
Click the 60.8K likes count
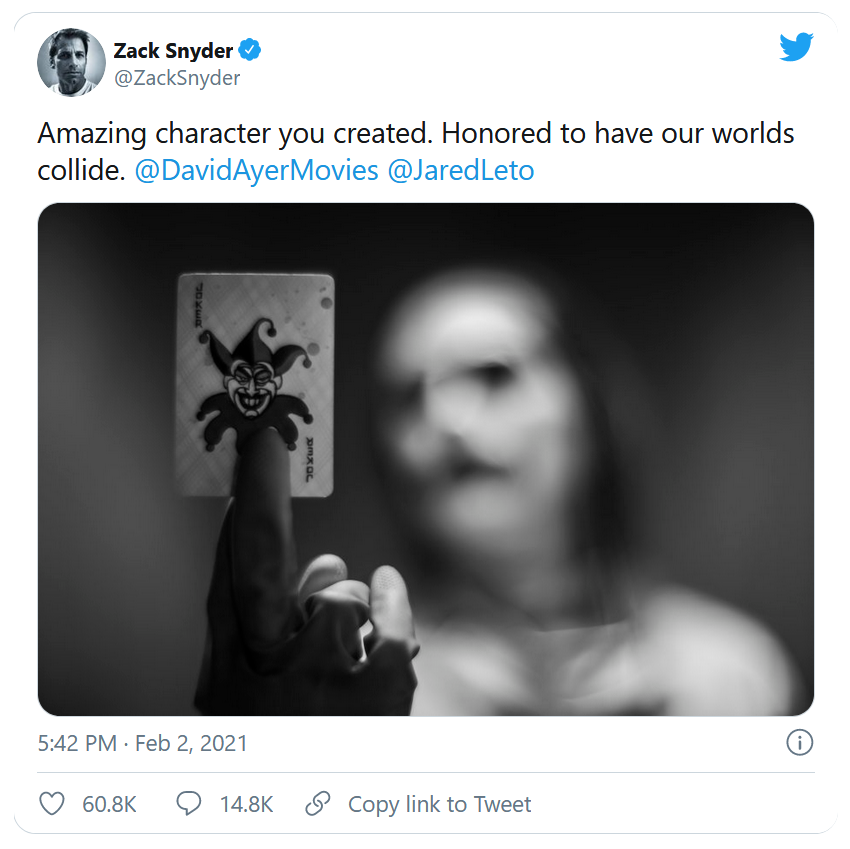tap(109, 804)
